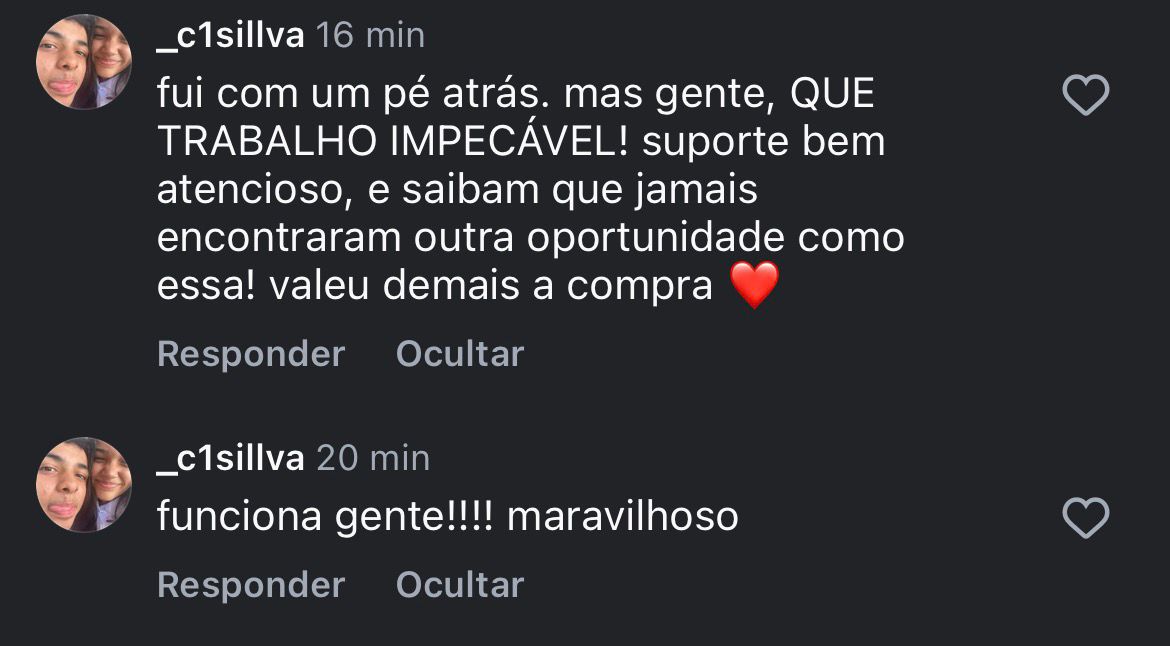Open profile picture of the 20 min comment

pos(85,485)
